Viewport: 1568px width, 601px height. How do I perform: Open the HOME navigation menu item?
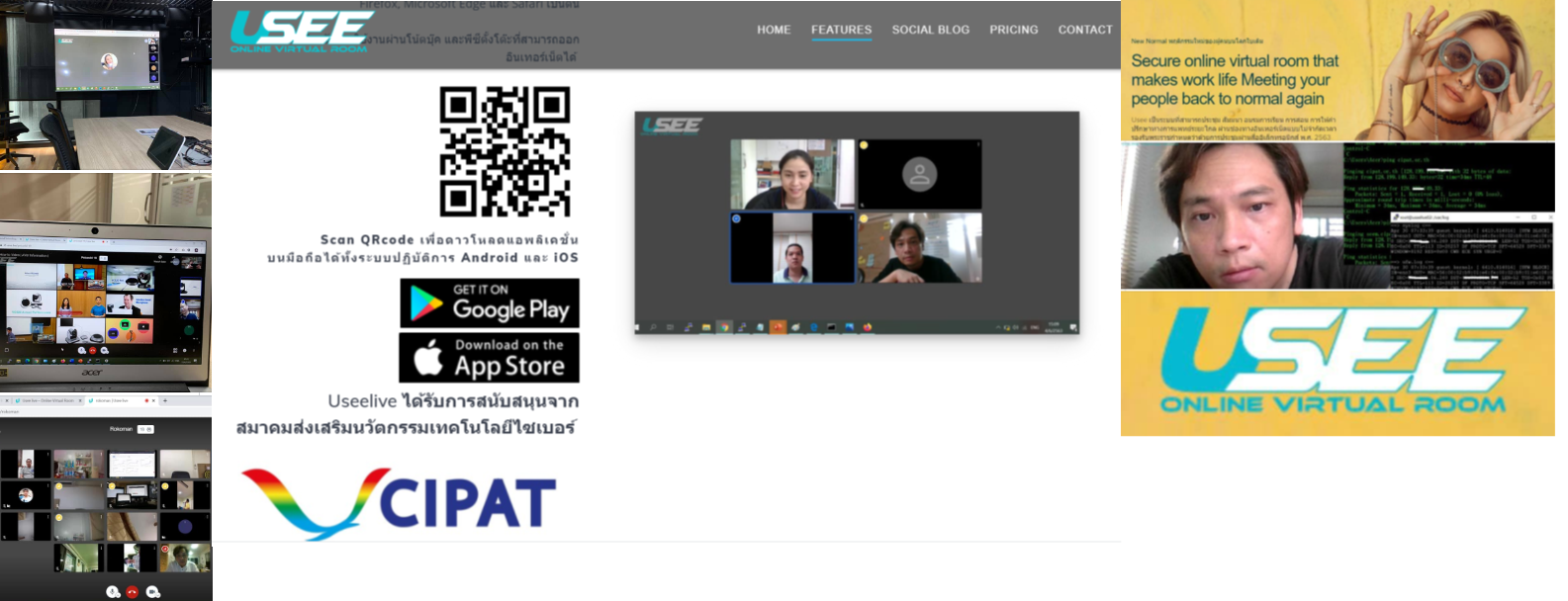(x=774, y=30)
